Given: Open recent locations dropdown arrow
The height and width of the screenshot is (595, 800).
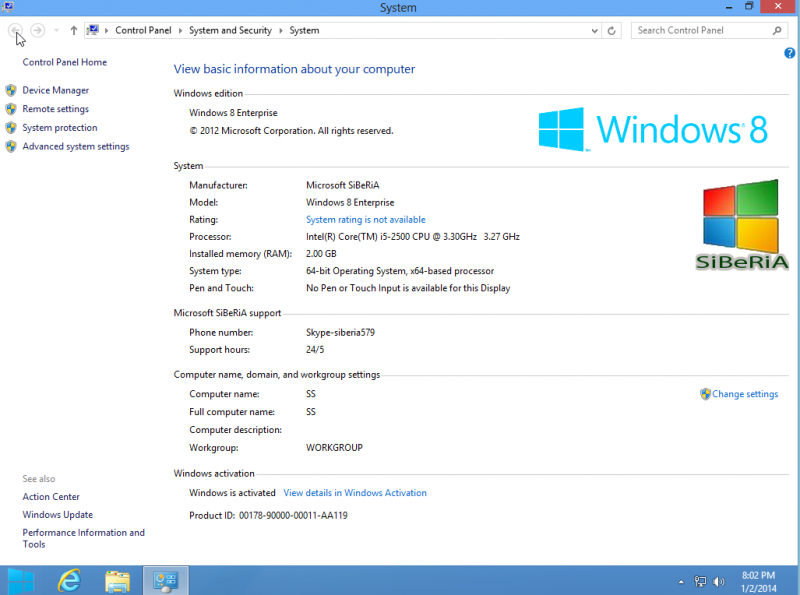Looking at the screenshot, I should (56, 31).
